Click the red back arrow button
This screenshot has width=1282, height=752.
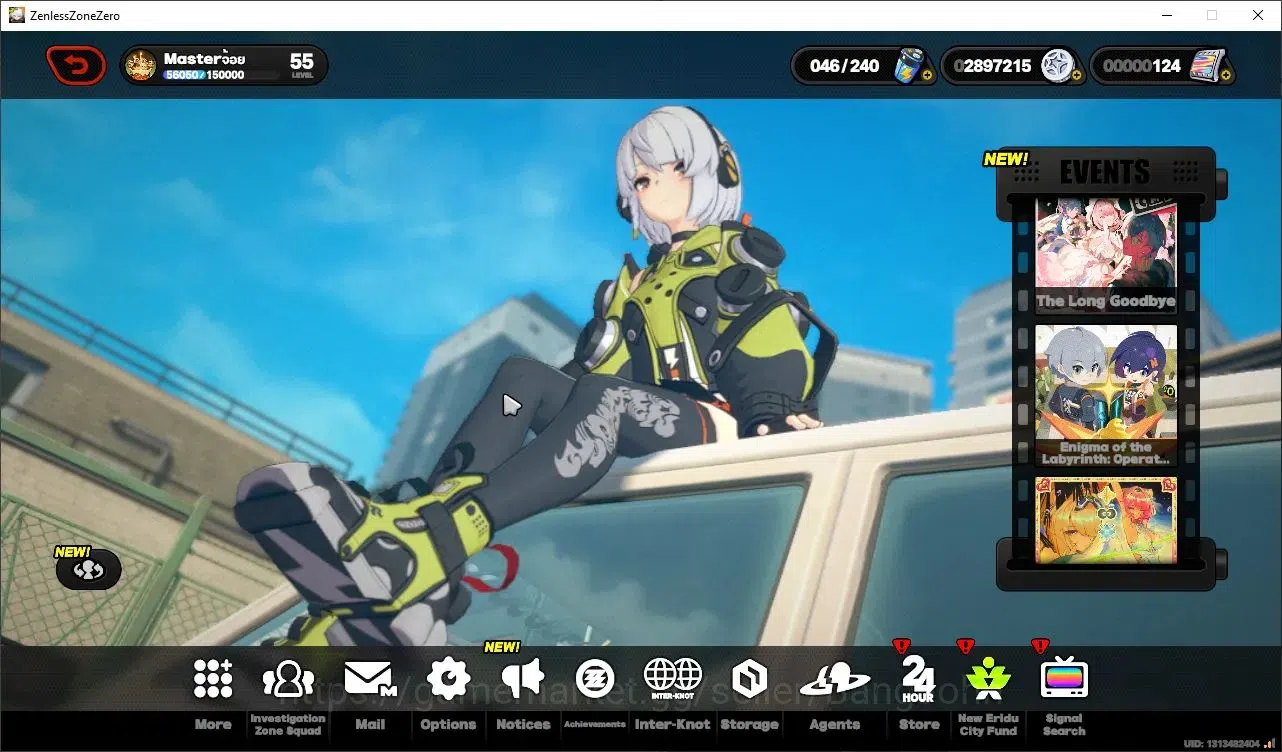[76, 66]
